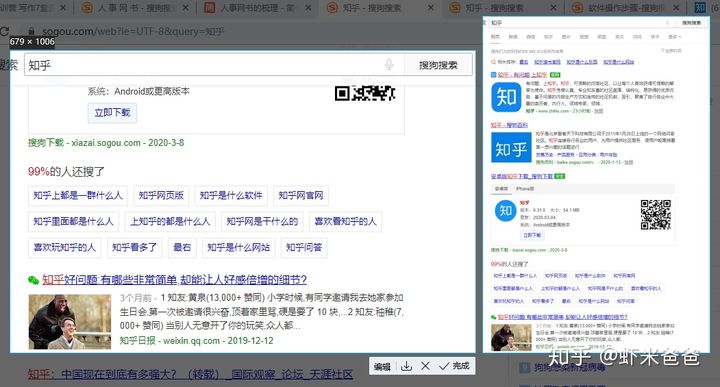The height and width of the screenshot is (387, 720).
Task: Click the movie still thumbnail of the result
Action: [70, 322]
